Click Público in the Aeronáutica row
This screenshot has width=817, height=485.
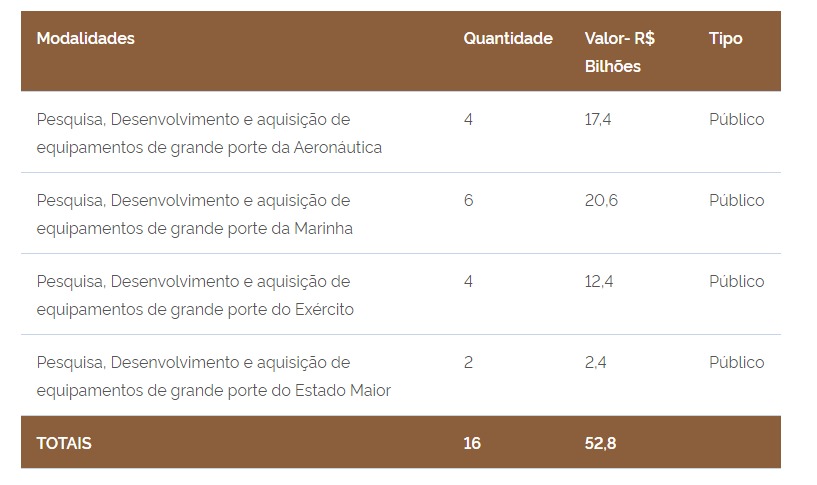[x=736, y=120]
